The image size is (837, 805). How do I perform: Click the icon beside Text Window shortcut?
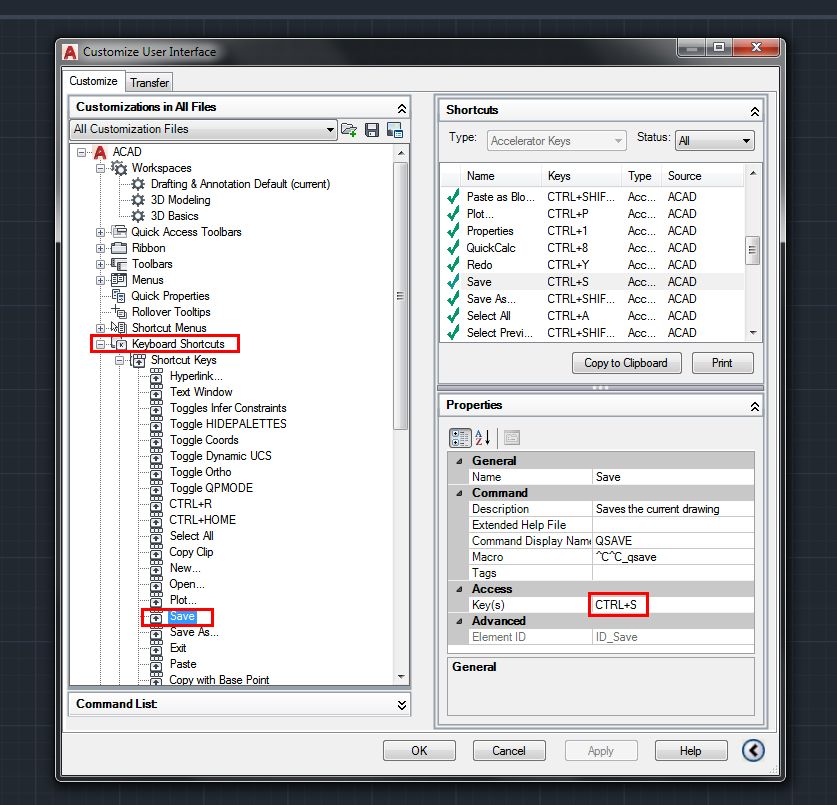pos(156,392)
